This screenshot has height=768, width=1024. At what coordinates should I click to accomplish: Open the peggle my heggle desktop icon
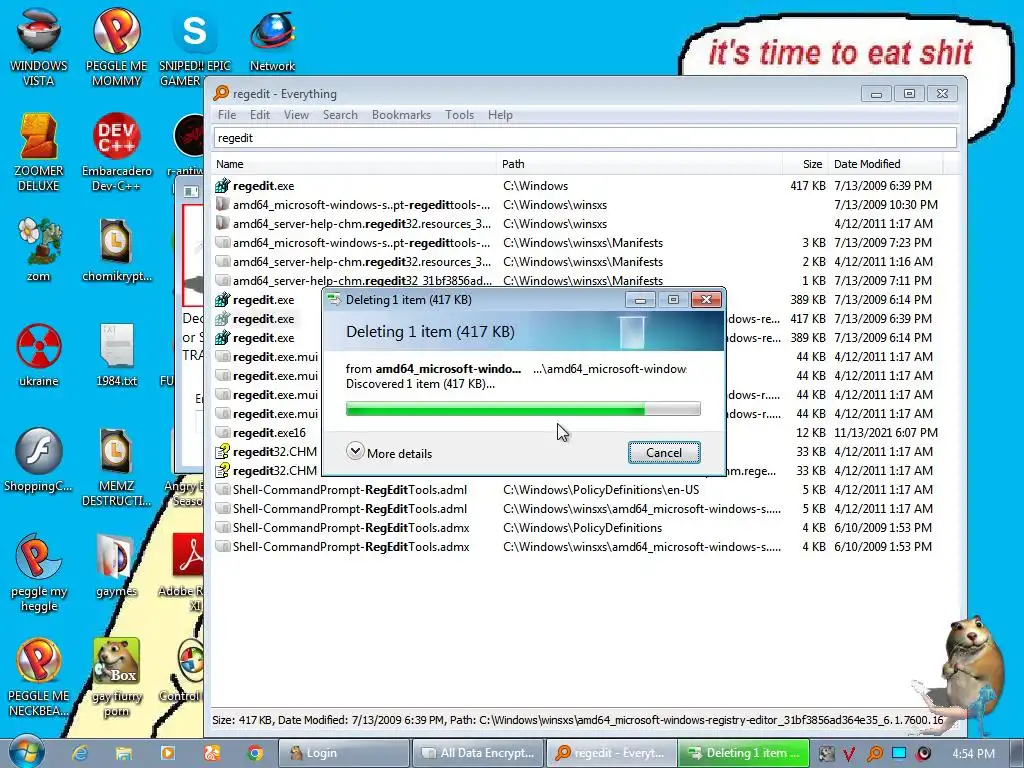(x=39, y=572)
